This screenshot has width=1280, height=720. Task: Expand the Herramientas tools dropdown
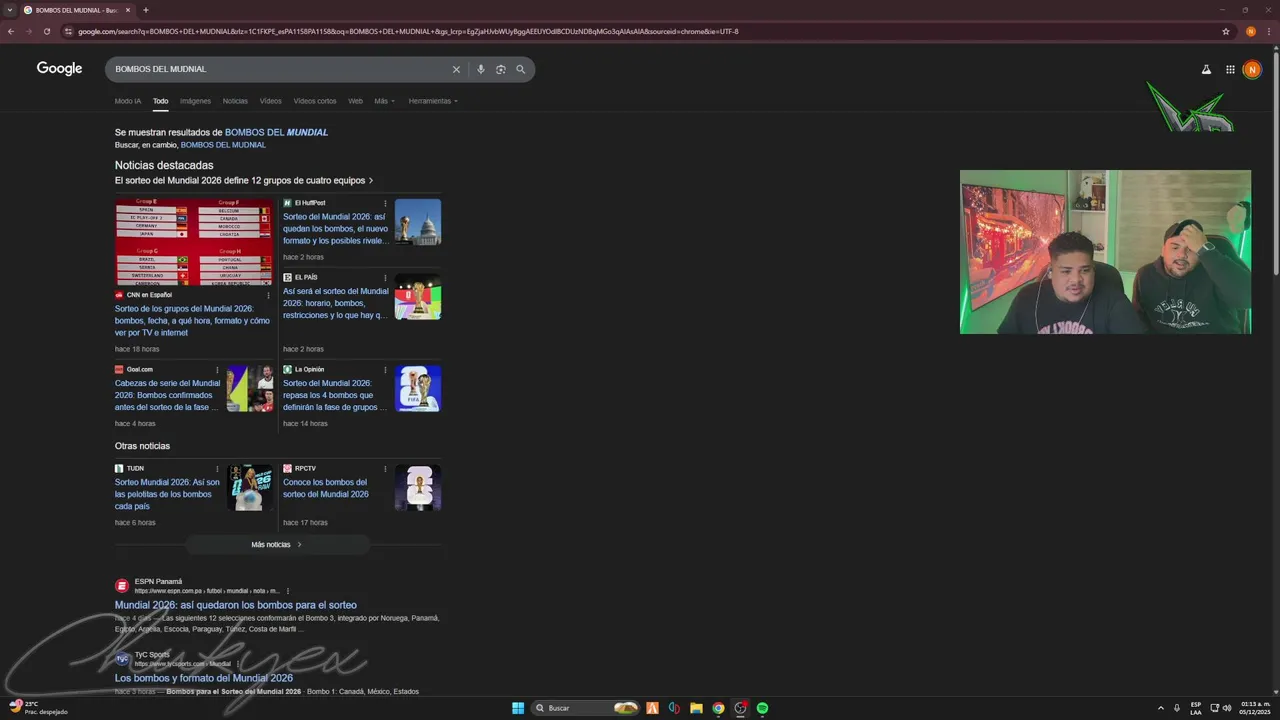[433, 101]
